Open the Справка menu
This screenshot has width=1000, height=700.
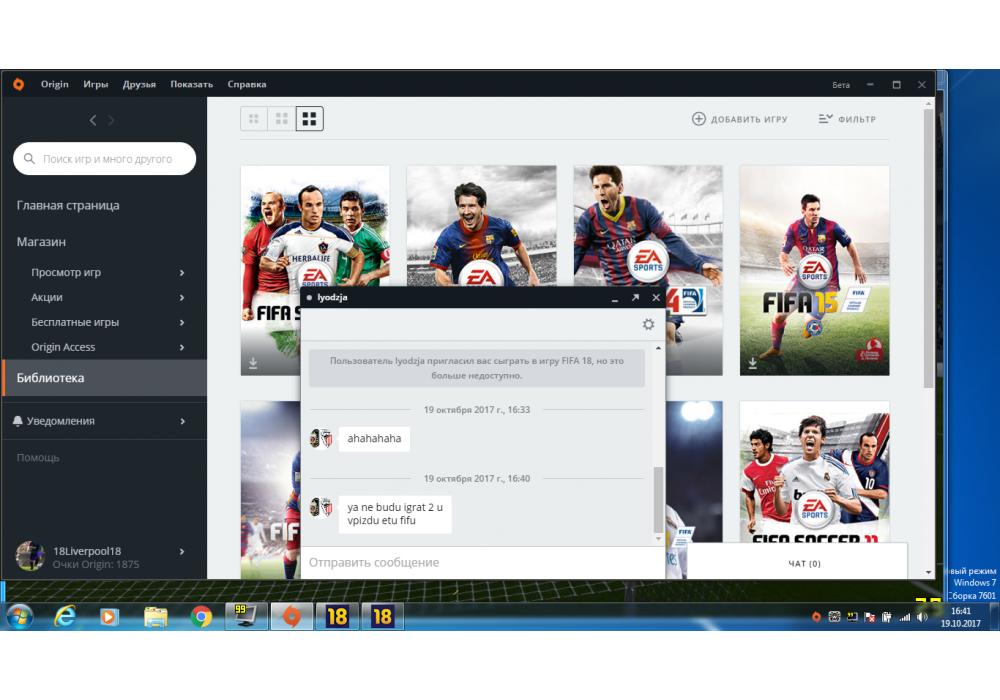tap(246, 84)
